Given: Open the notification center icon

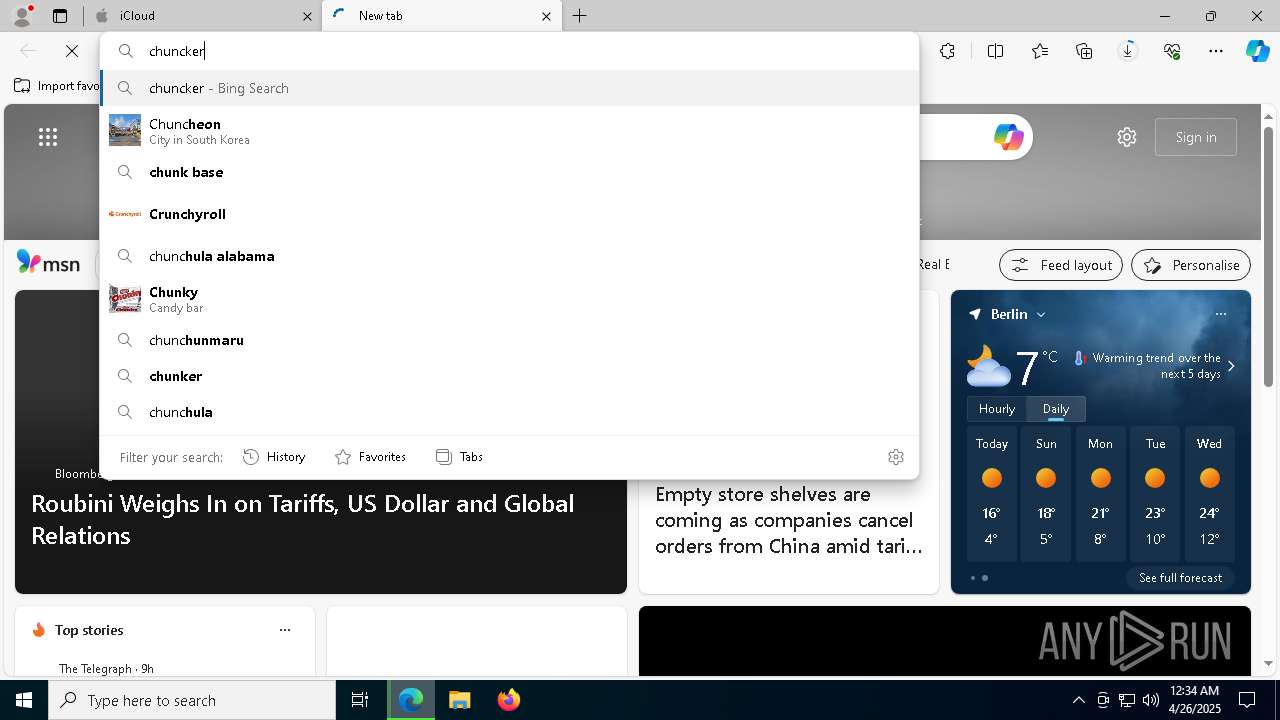Looking at the screenshot, I should [x=1247, y=700].
